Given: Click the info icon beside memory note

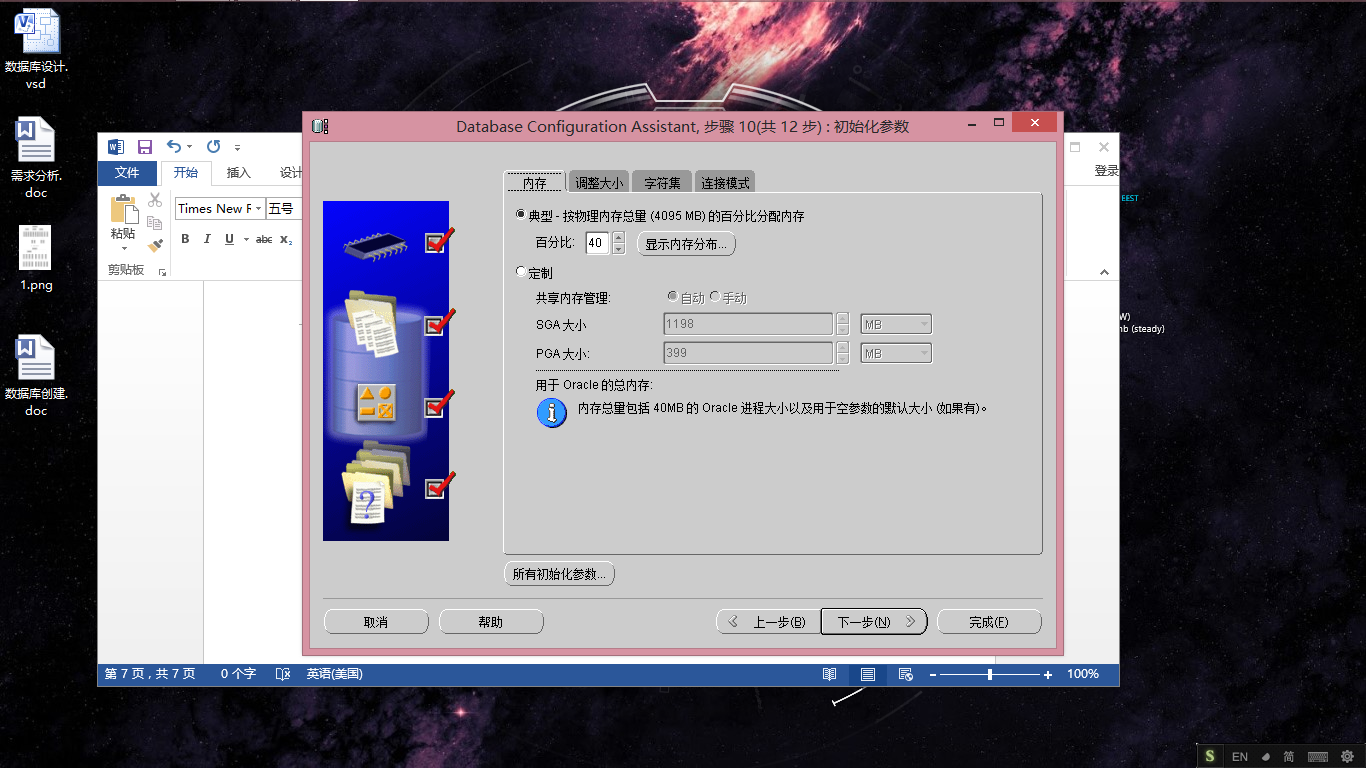Looking at the screenshot, I should 552,412.
